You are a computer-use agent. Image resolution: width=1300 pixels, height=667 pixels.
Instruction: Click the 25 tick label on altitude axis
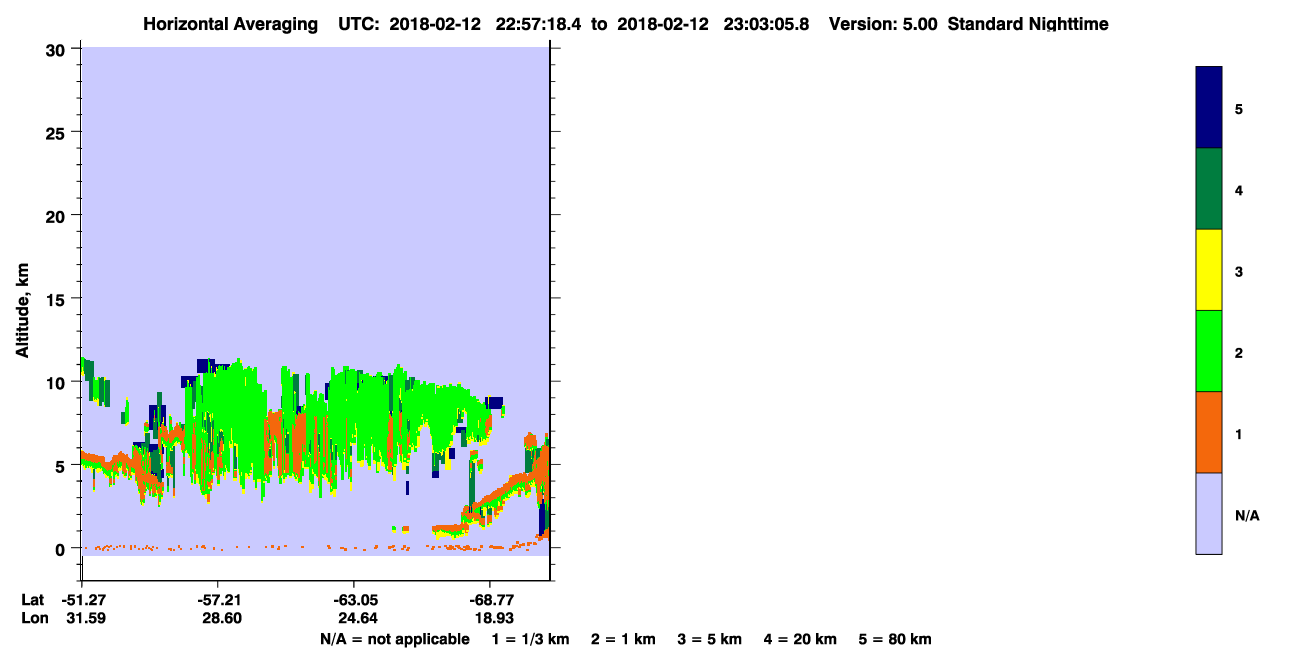(x=58, y=132)
